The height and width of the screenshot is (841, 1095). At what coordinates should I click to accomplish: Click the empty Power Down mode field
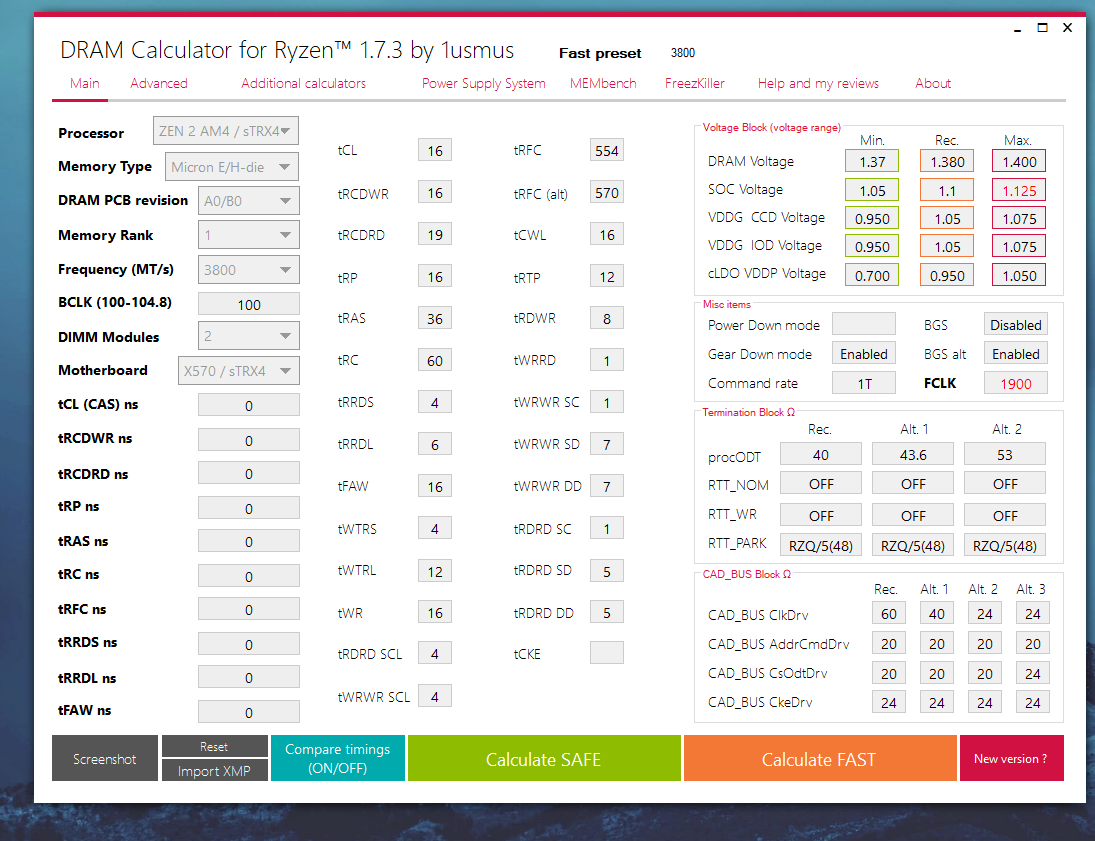(x=864, y=324)
